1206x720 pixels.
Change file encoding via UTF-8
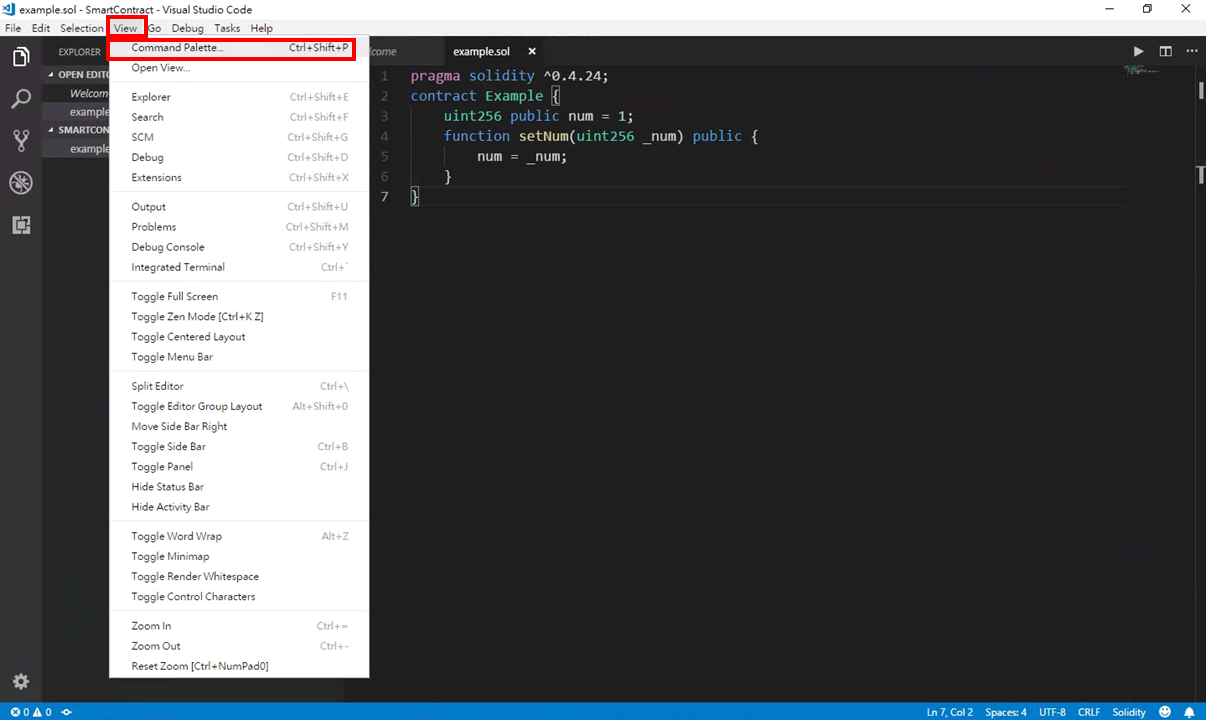tap(1052, 712)
